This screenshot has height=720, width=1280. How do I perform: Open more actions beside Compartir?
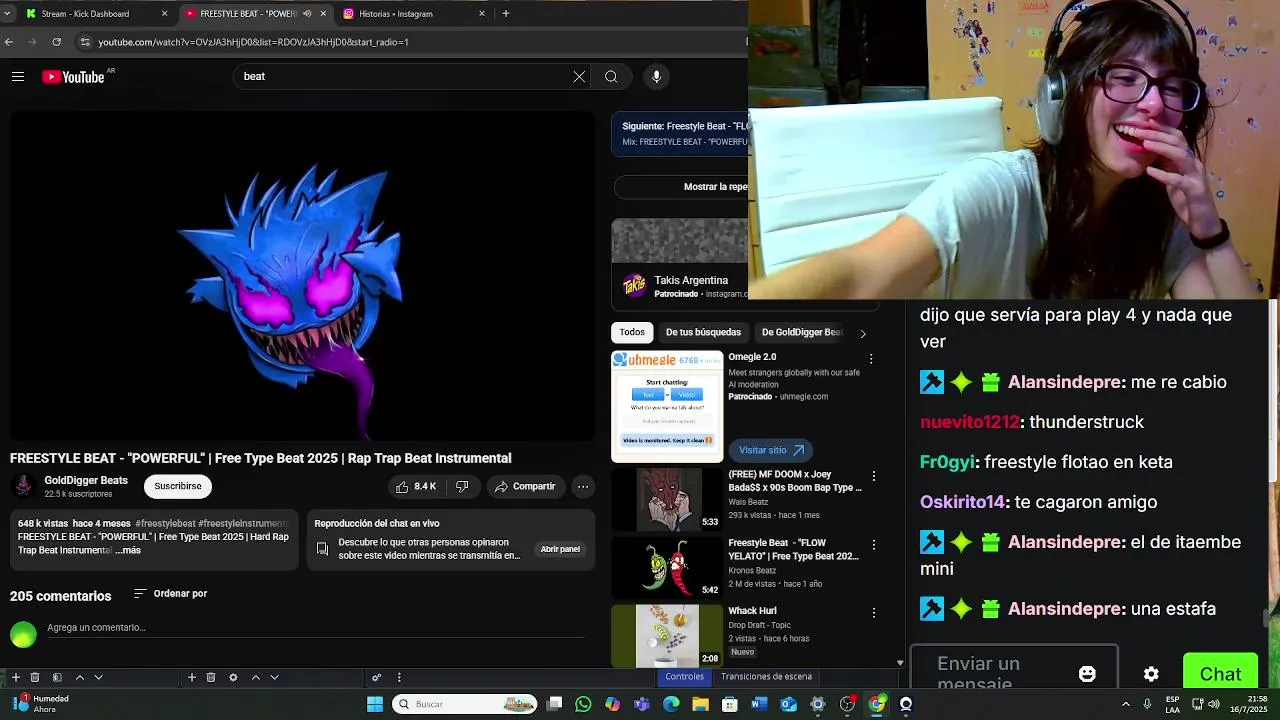583,487
